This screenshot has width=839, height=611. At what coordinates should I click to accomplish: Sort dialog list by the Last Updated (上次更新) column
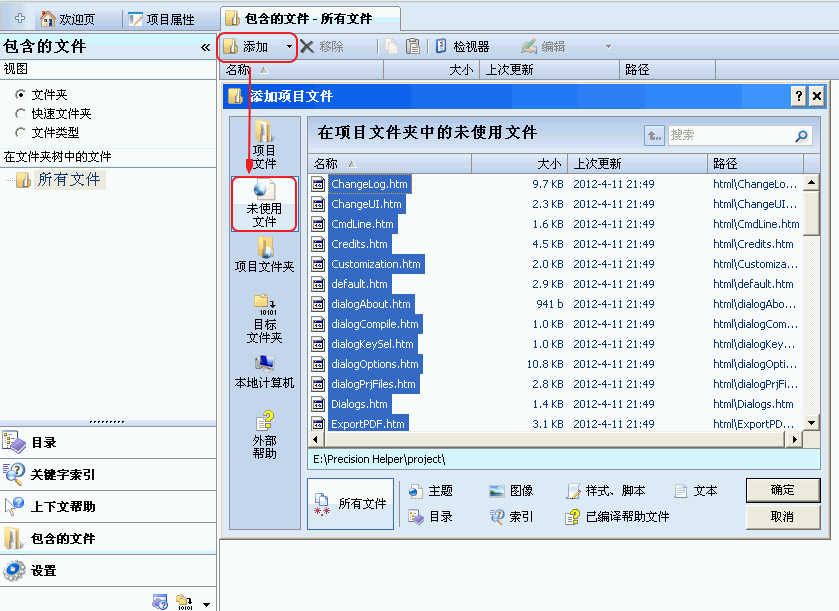coord(637,164)
